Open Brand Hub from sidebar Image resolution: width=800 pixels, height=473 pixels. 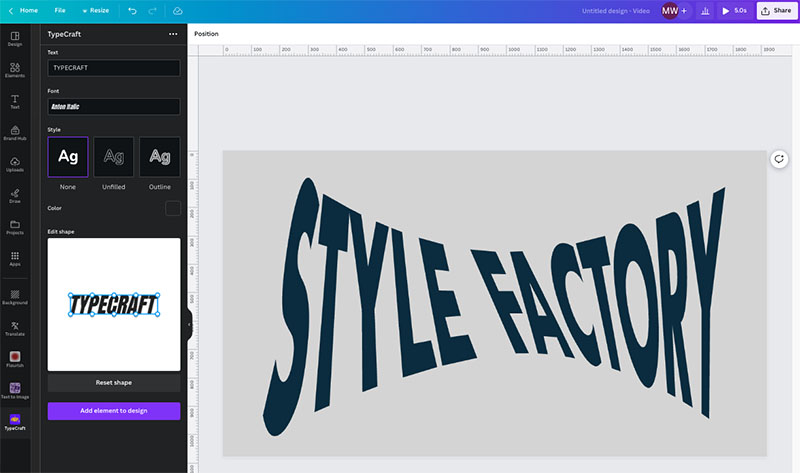pyautogui.click(x=15, y=133)
